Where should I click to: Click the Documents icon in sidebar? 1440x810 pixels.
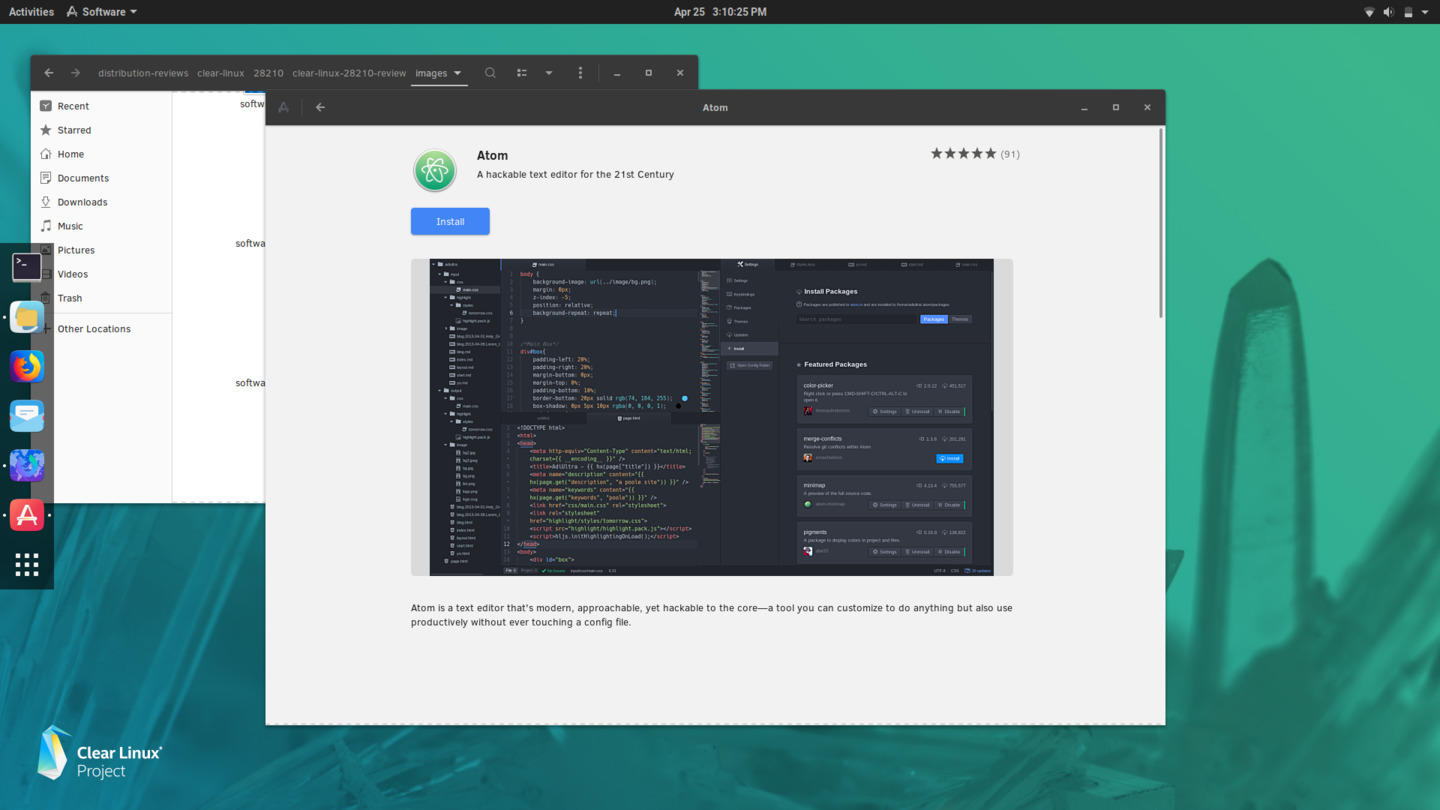point(45,178)
